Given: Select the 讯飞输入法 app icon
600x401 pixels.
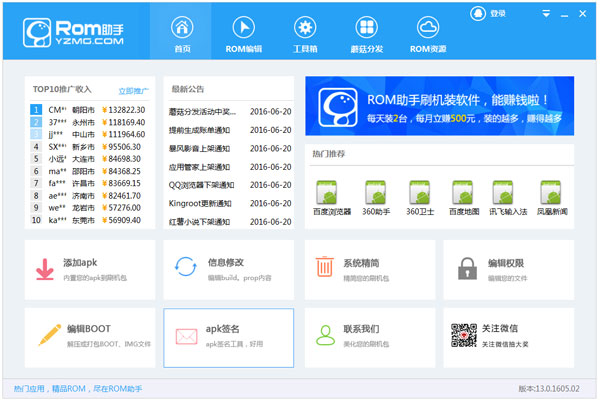Looking at the screenshot, I should coord(502,192).
